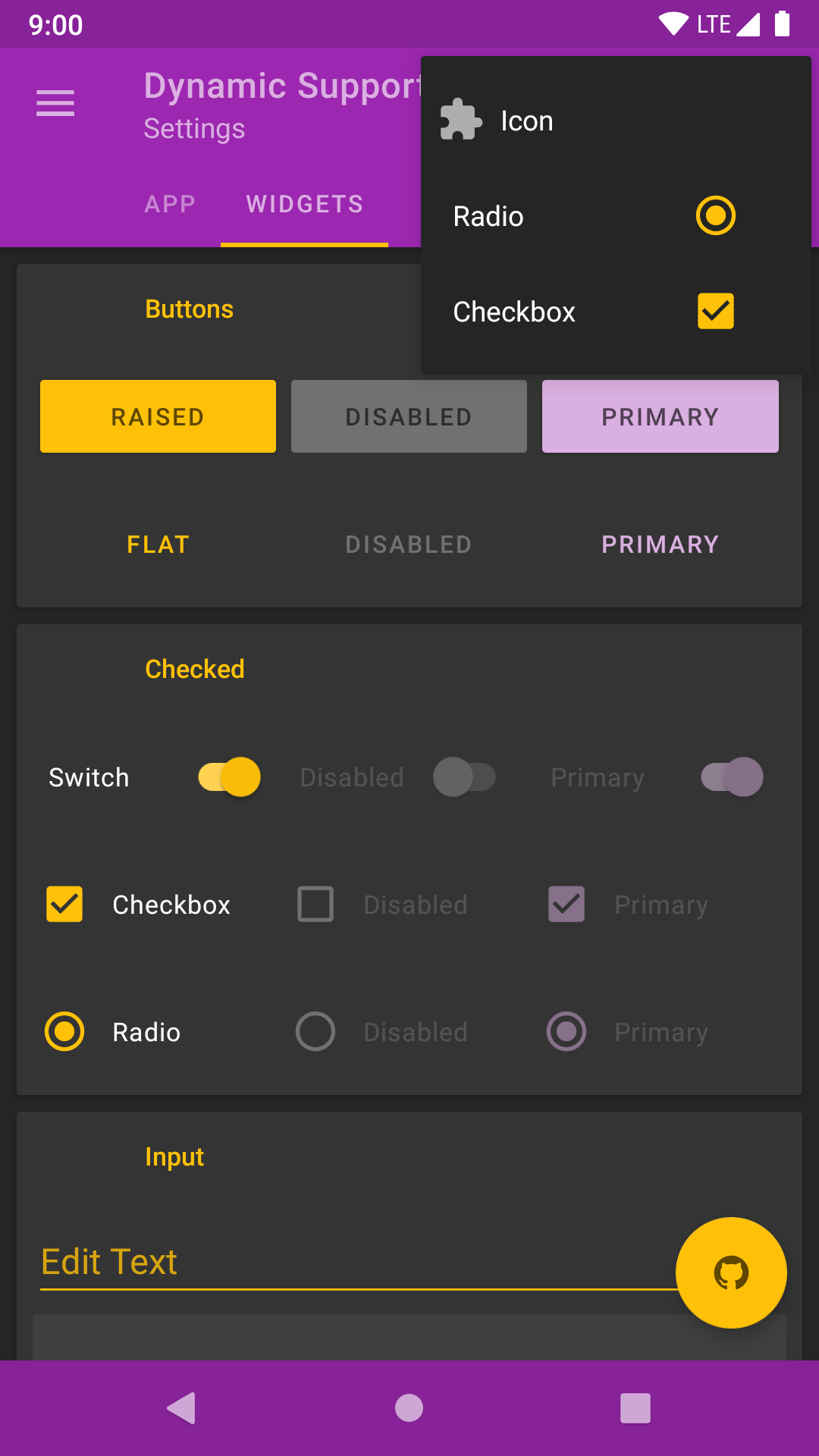Tap the yellow radio icon next to Radio menu entry
The height and width of the screenshot is (1456, 819).
tap(714, 215)
